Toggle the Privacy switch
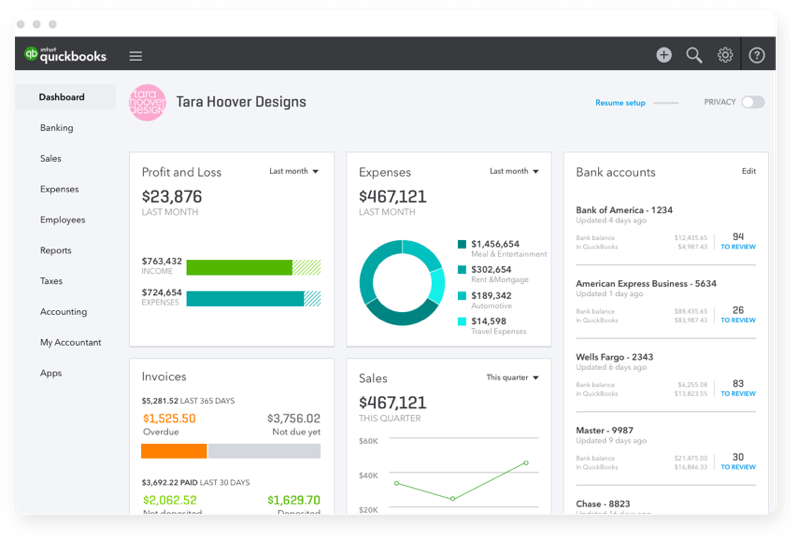This screenshot has width=798, height=540. tap(753, 102)
